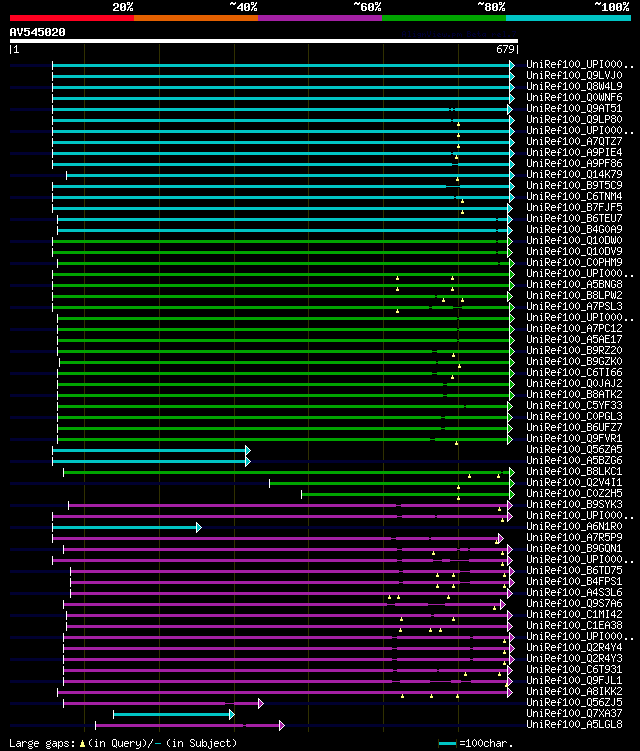Select the UniRef100_A4S3L6 label
The image size is (640, 751).
[x=574, y=592]
